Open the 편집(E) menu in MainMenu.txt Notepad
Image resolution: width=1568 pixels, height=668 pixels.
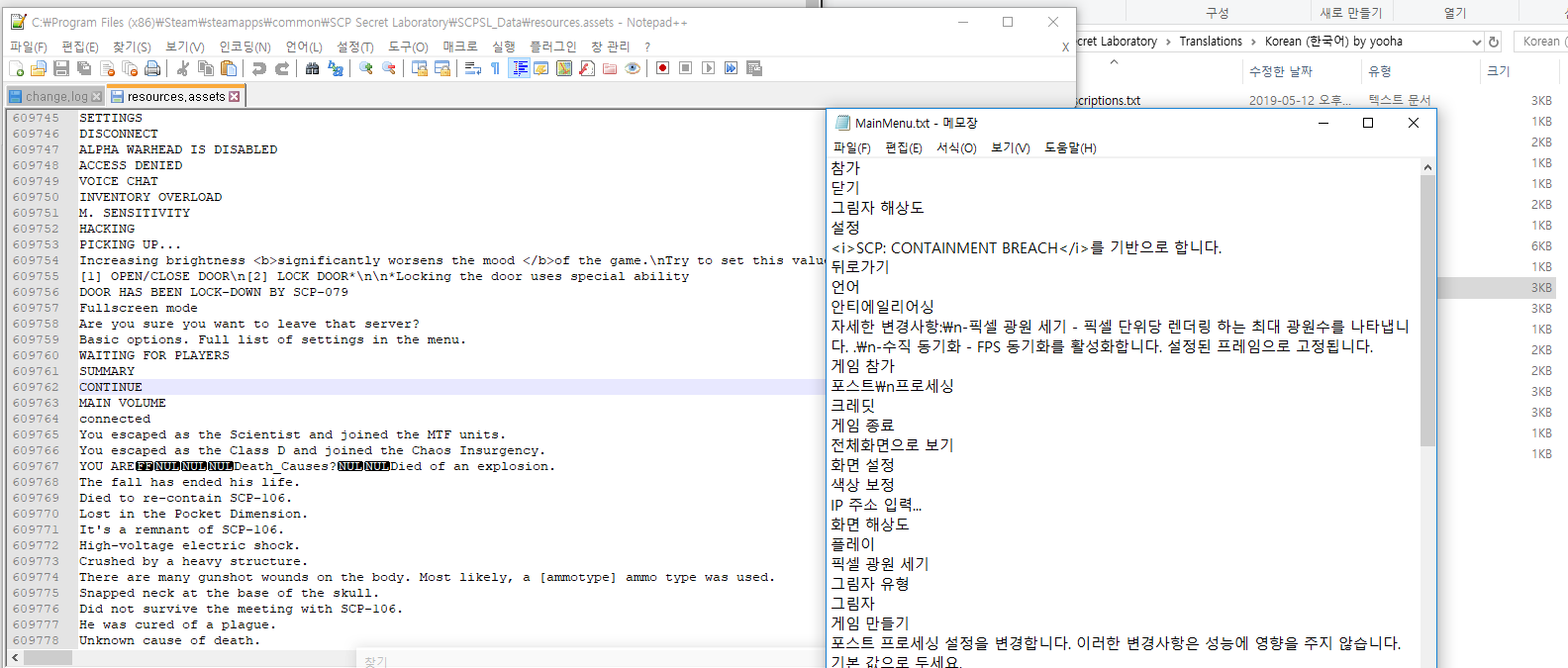coord(903,147)
